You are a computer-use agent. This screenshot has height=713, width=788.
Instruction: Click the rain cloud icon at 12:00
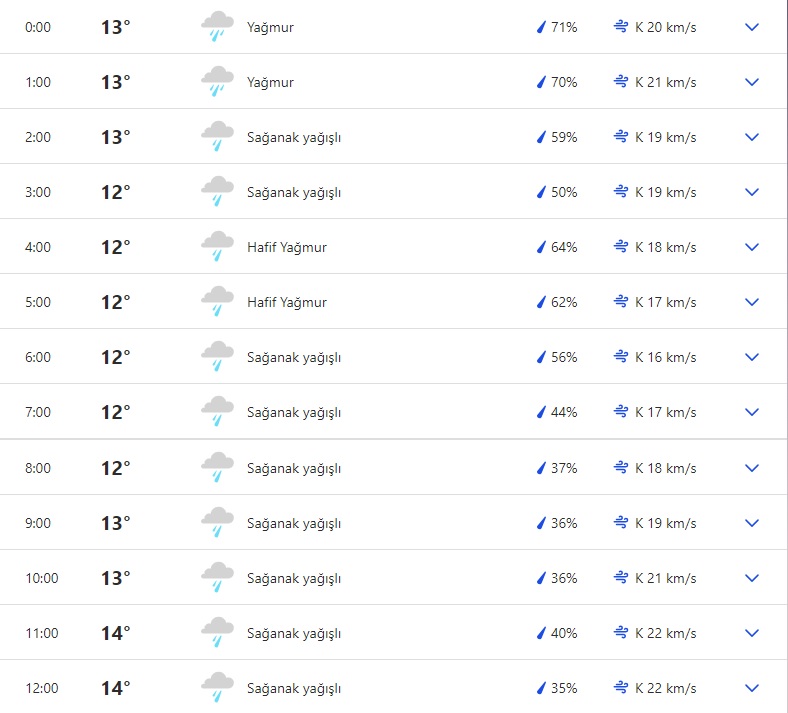pyautogui.click(x=217, y=688)
